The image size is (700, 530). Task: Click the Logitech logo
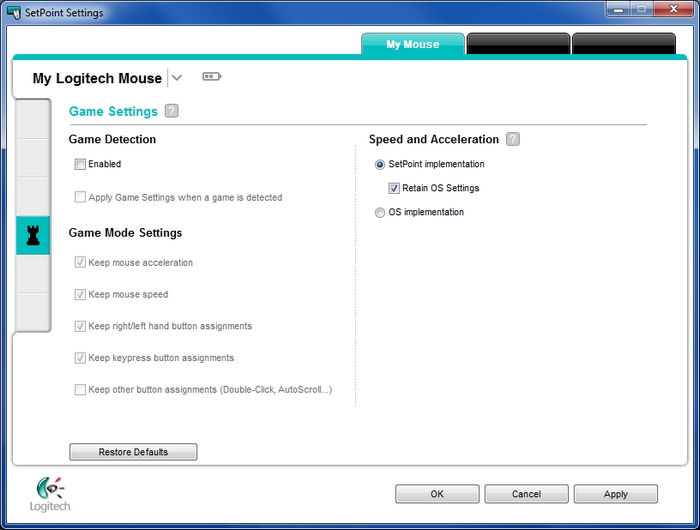(x=50, y=494)
